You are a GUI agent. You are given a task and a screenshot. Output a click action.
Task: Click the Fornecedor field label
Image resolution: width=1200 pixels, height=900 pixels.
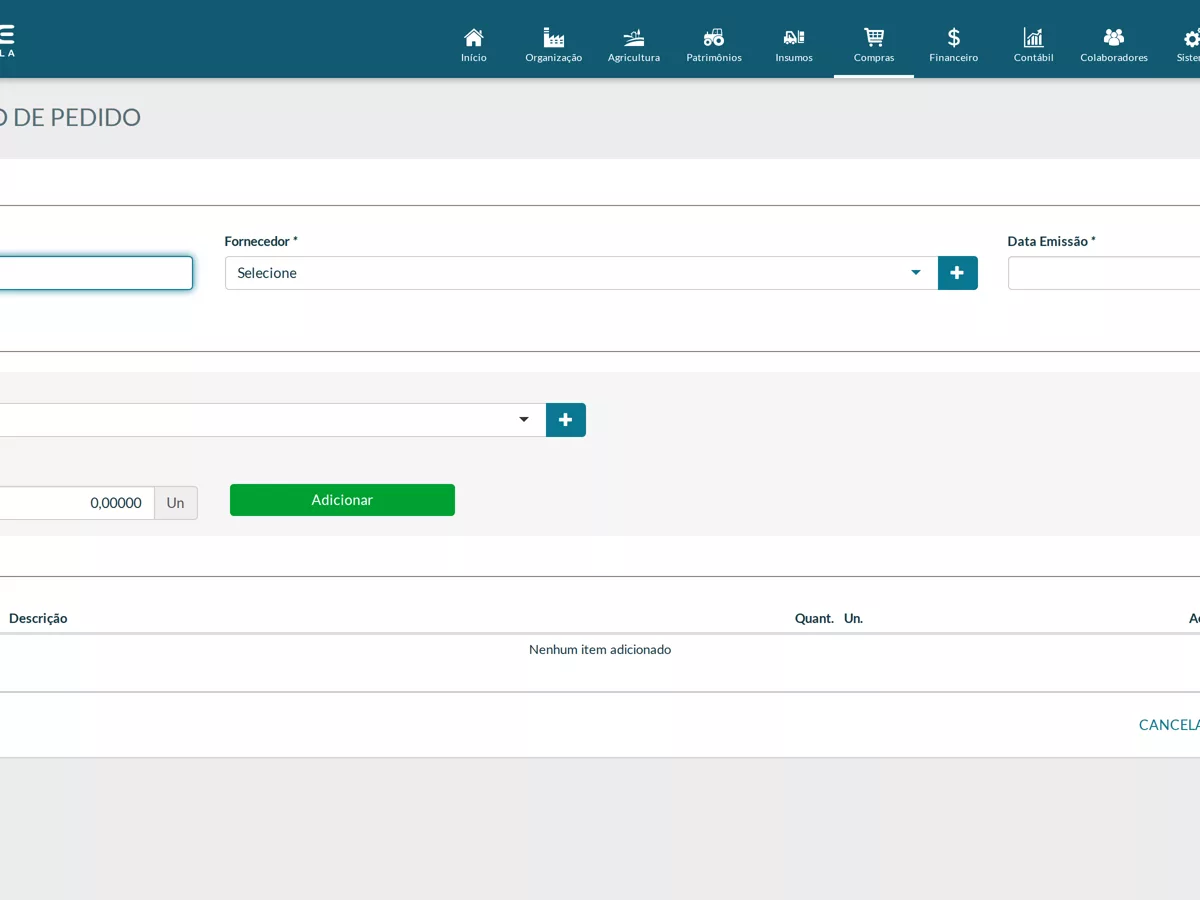(x=261, y=241)
